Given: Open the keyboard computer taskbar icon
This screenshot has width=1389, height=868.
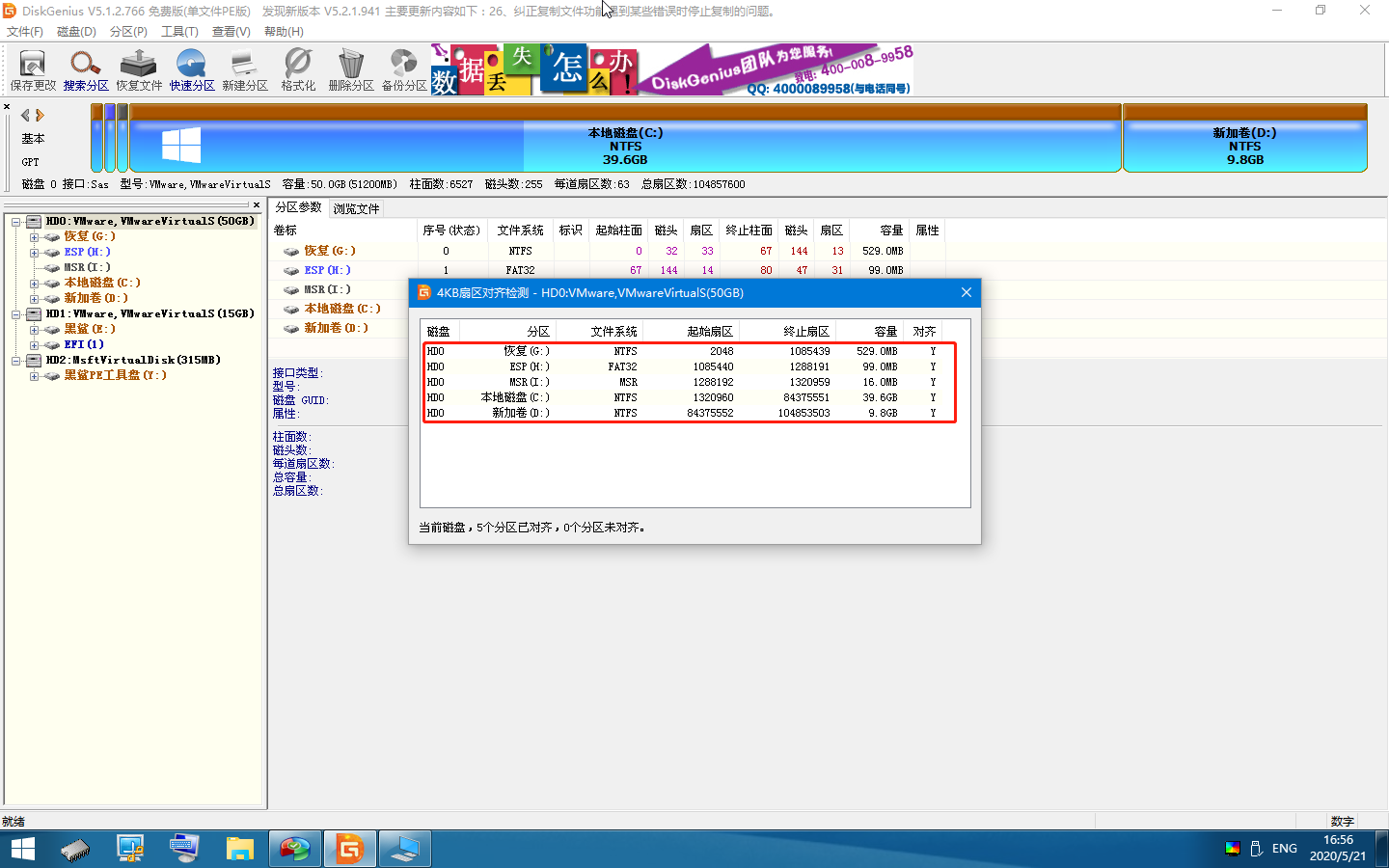Looking at the screenshot, I should point(184,849).
